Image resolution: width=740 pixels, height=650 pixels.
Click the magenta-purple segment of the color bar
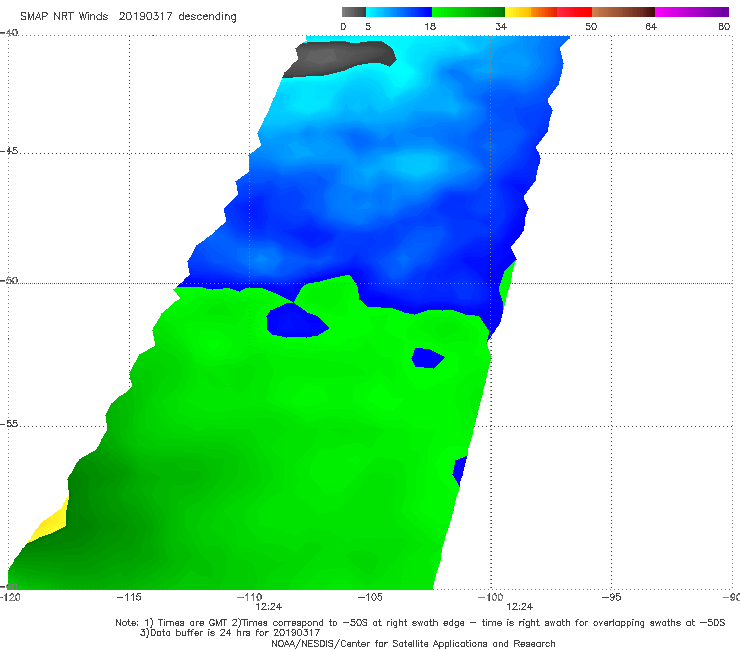click(x=692, y=12)
